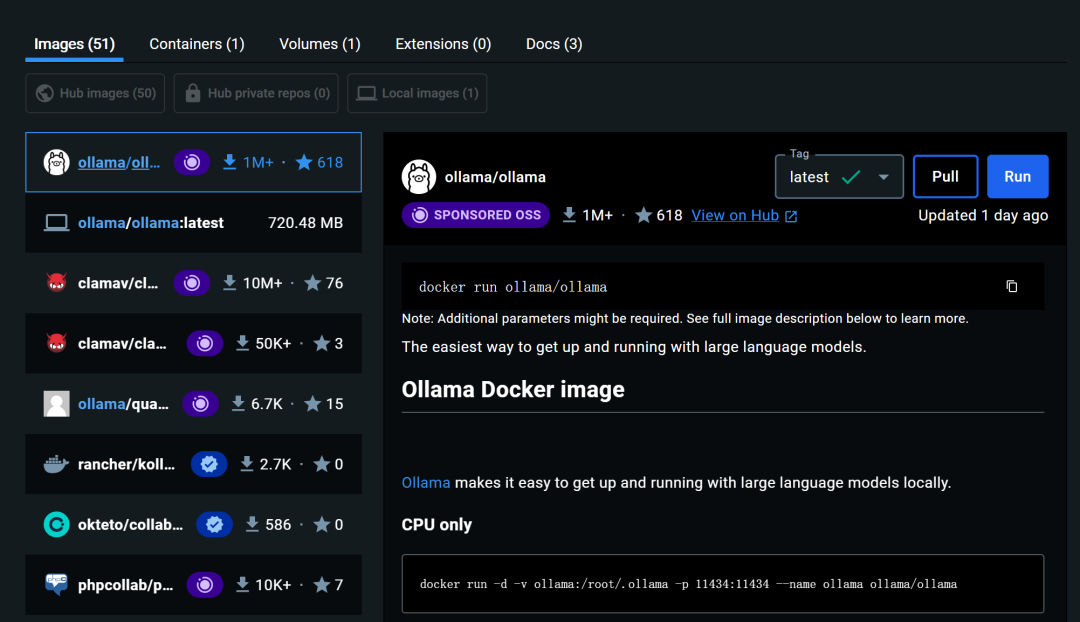1080x622 pixels.
Task: Click the ollama llama avatar in the sidebar
Action: 56,161
